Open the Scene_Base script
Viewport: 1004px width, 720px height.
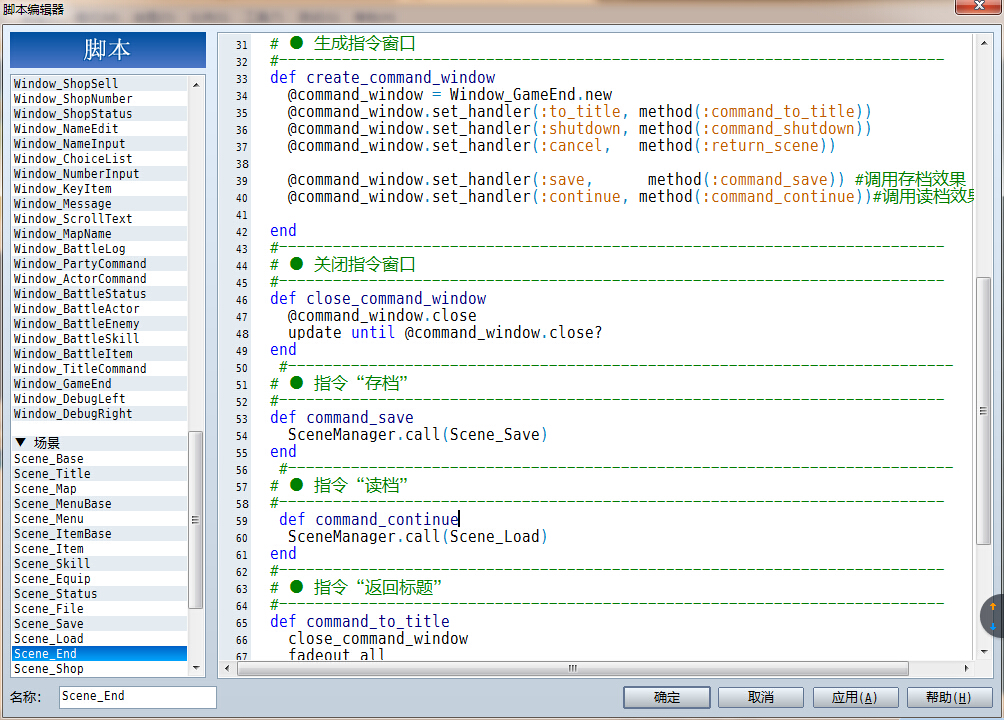[99, 459]
